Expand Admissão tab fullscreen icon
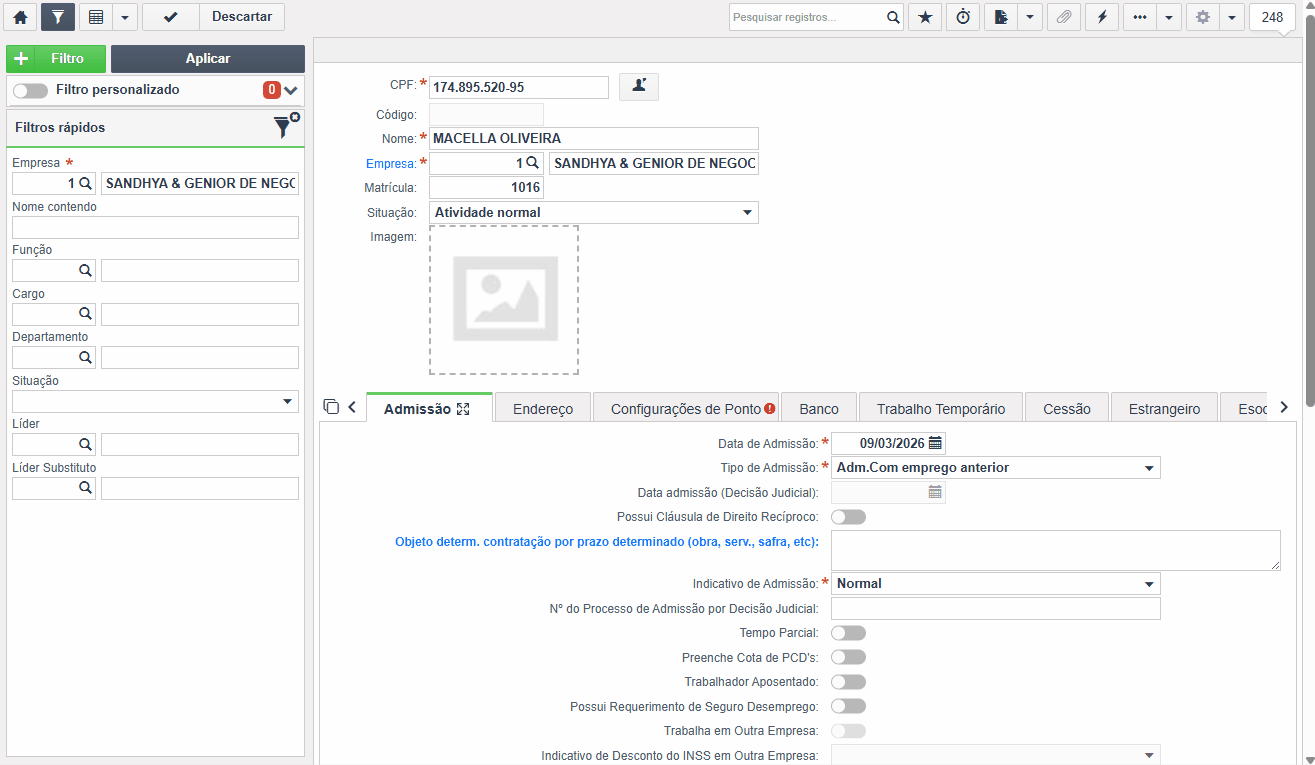This screenshot has height=765, width=1315. [463, 409]
